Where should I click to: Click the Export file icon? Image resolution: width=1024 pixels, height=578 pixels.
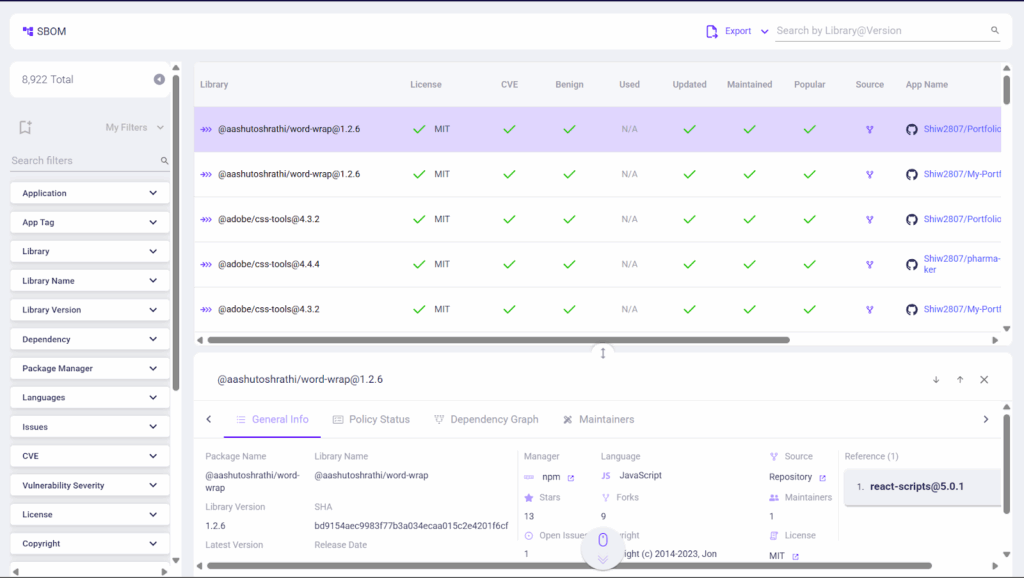(x=711, y=31)
